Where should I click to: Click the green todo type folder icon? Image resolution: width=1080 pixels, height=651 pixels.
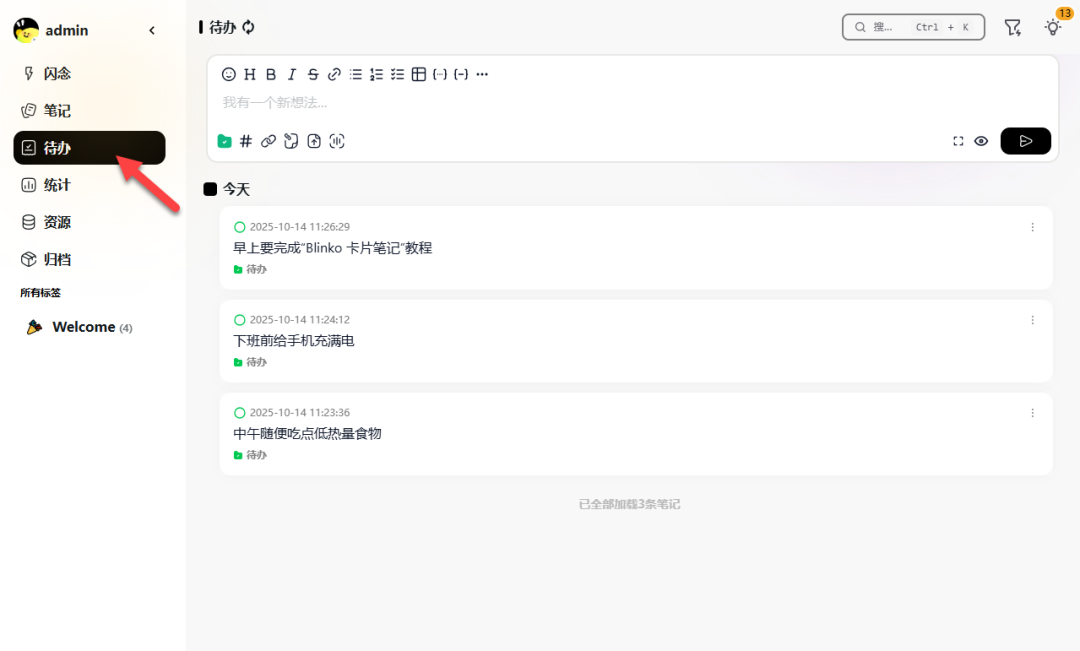point(225,141)
